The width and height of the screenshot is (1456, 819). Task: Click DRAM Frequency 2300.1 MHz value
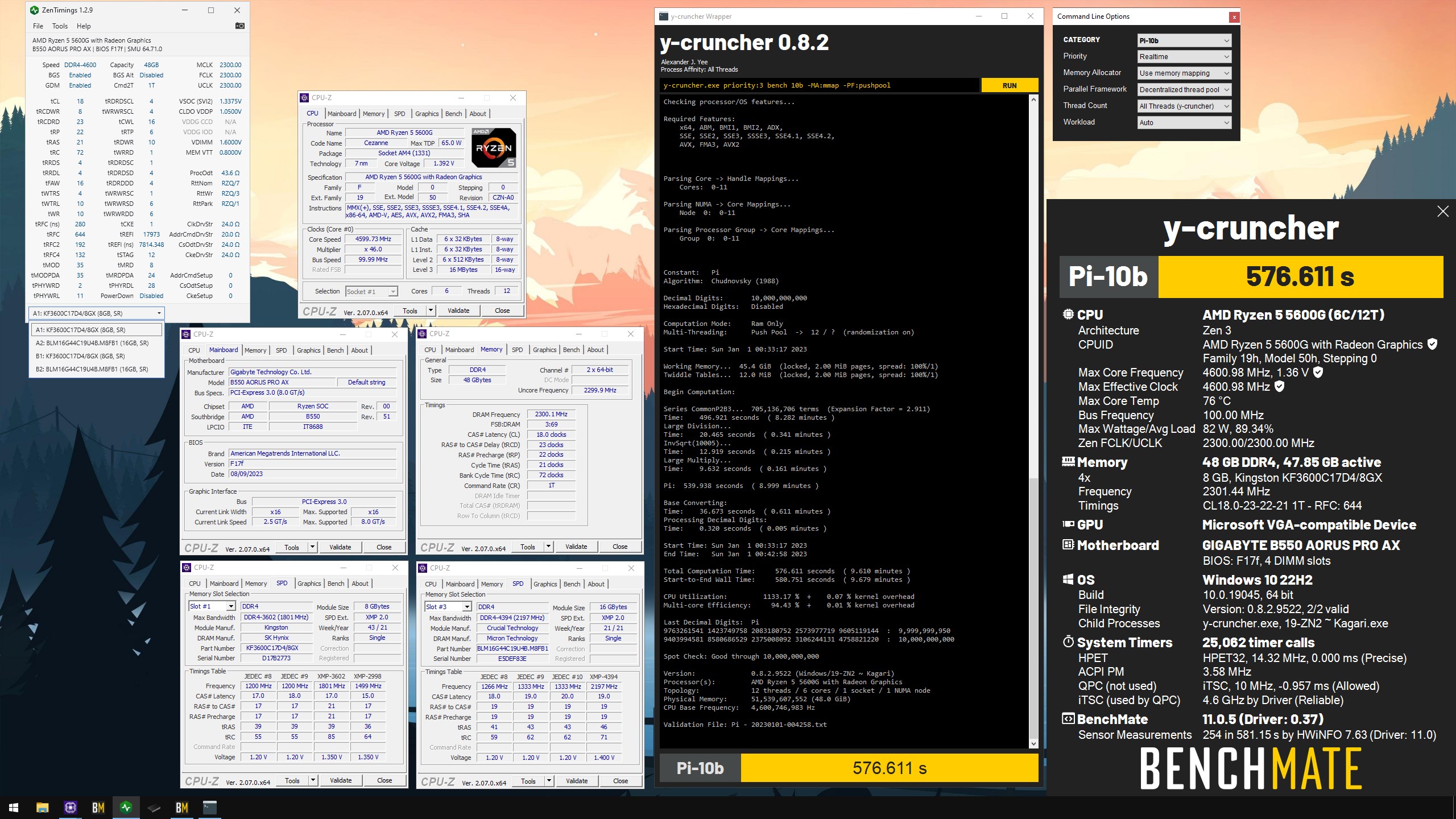tap(551, 414)
